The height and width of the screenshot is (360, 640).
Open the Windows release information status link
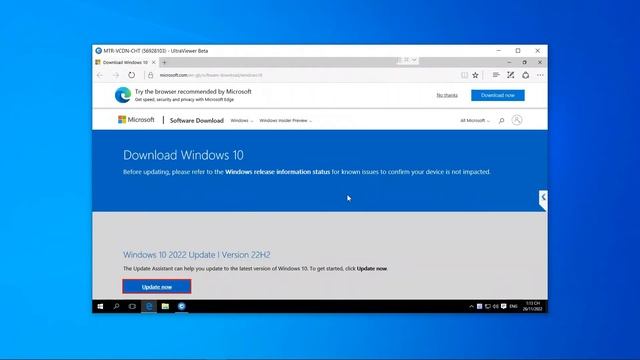(278, 172)
